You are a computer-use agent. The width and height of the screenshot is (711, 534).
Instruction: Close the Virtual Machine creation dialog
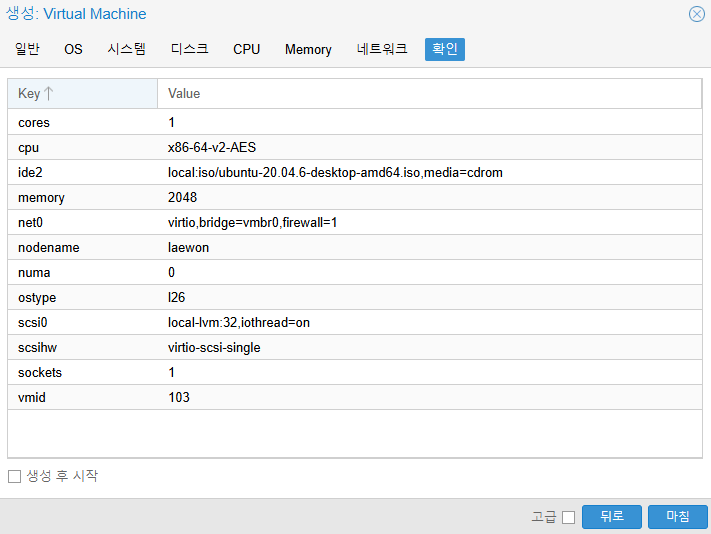click(x=696, y=14)
